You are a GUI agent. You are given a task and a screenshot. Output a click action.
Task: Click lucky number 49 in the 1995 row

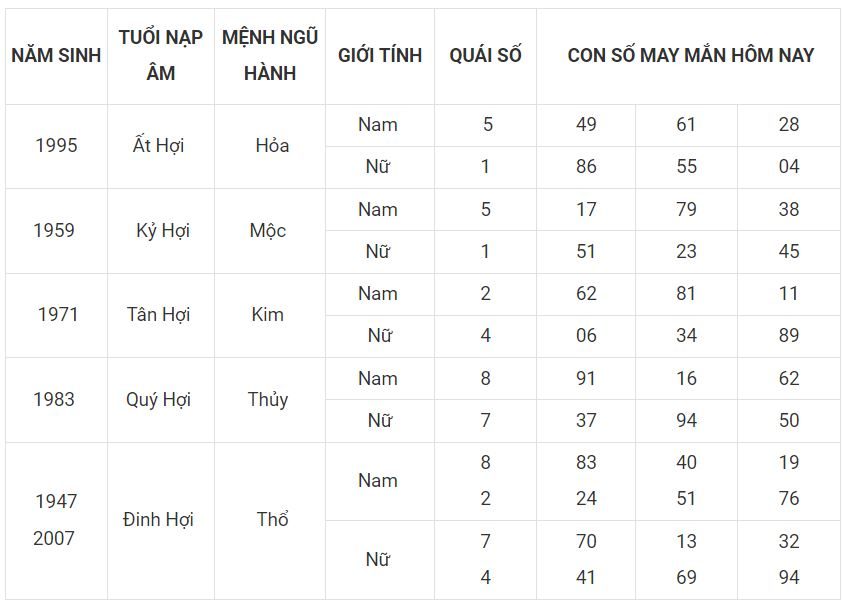point(586,125)
